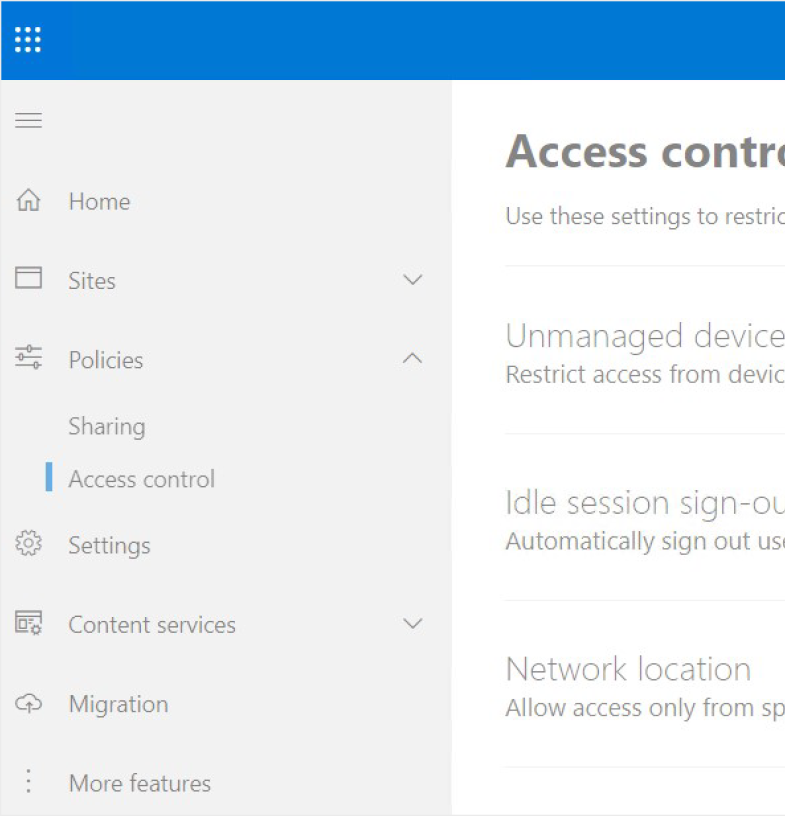Open the Migration nav item
The height and width of the screenshot is (816, 785).
(x=119, y=705)
